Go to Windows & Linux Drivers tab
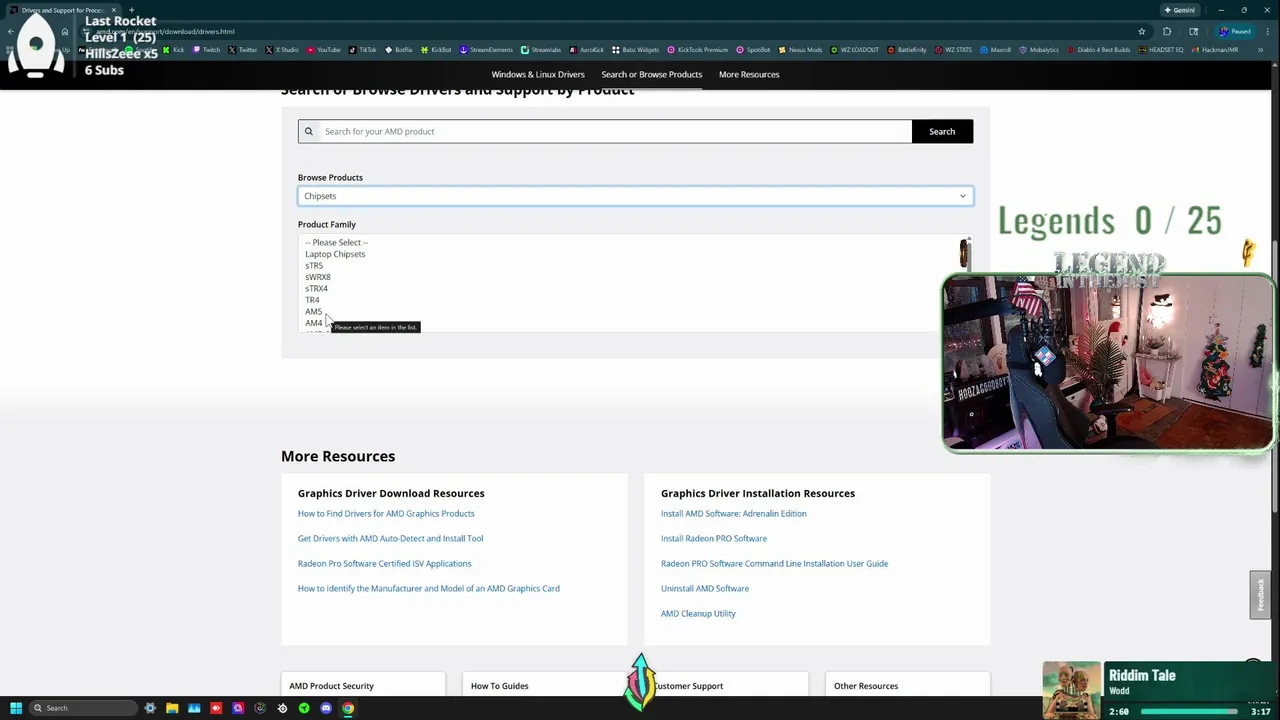The height and width of the screenshot is (720, 1280). tap(538, 74)
